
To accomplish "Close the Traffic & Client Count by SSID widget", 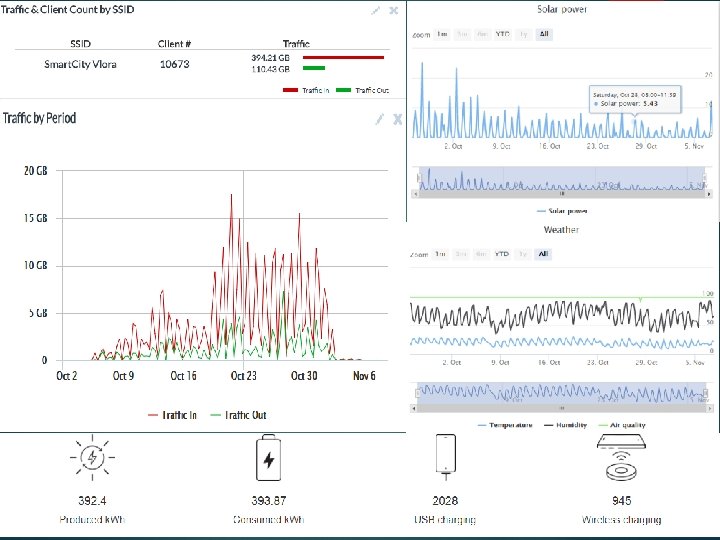I will click(394, 10).
